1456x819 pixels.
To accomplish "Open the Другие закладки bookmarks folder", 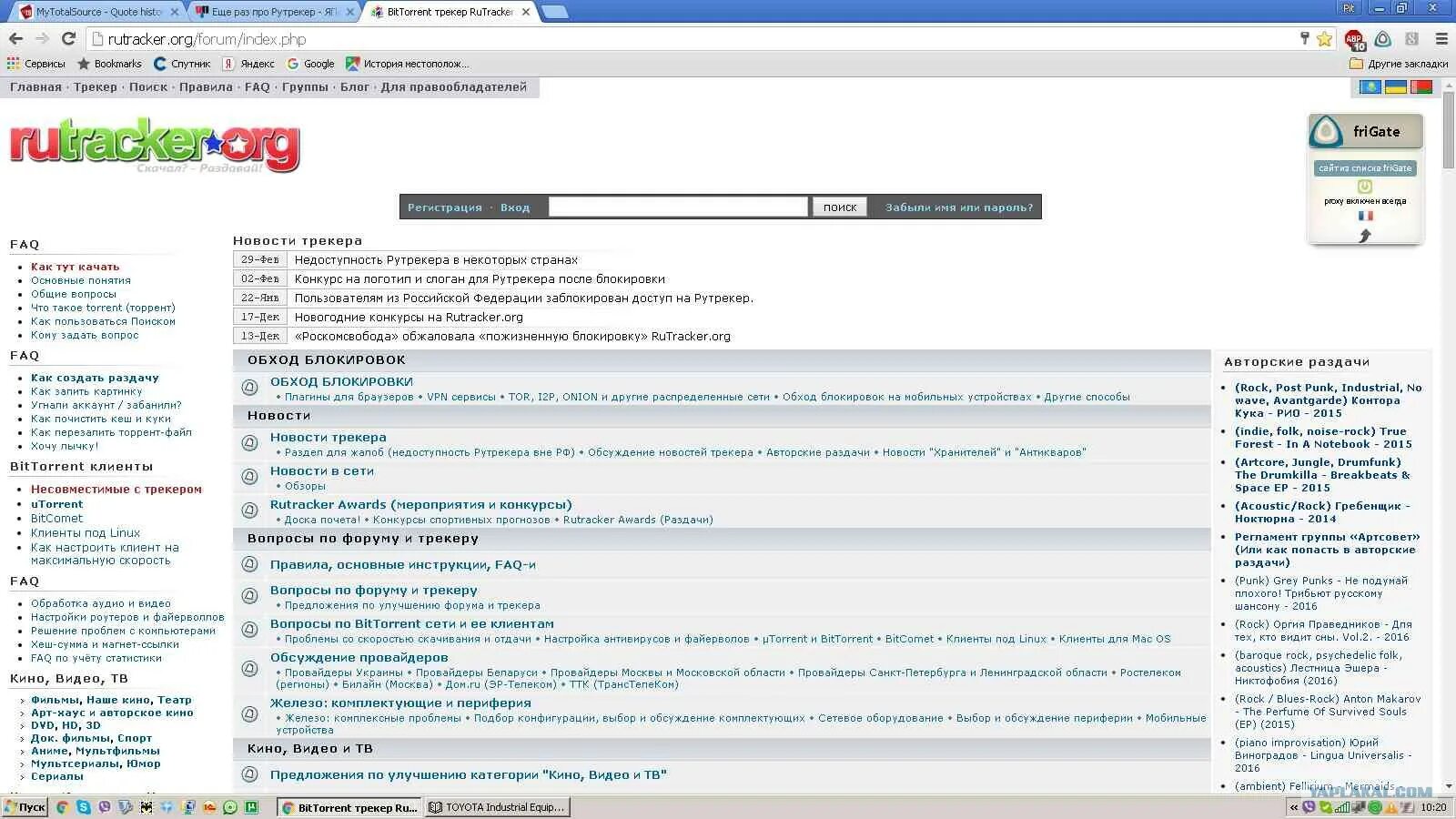I will tap(1399, 64).
